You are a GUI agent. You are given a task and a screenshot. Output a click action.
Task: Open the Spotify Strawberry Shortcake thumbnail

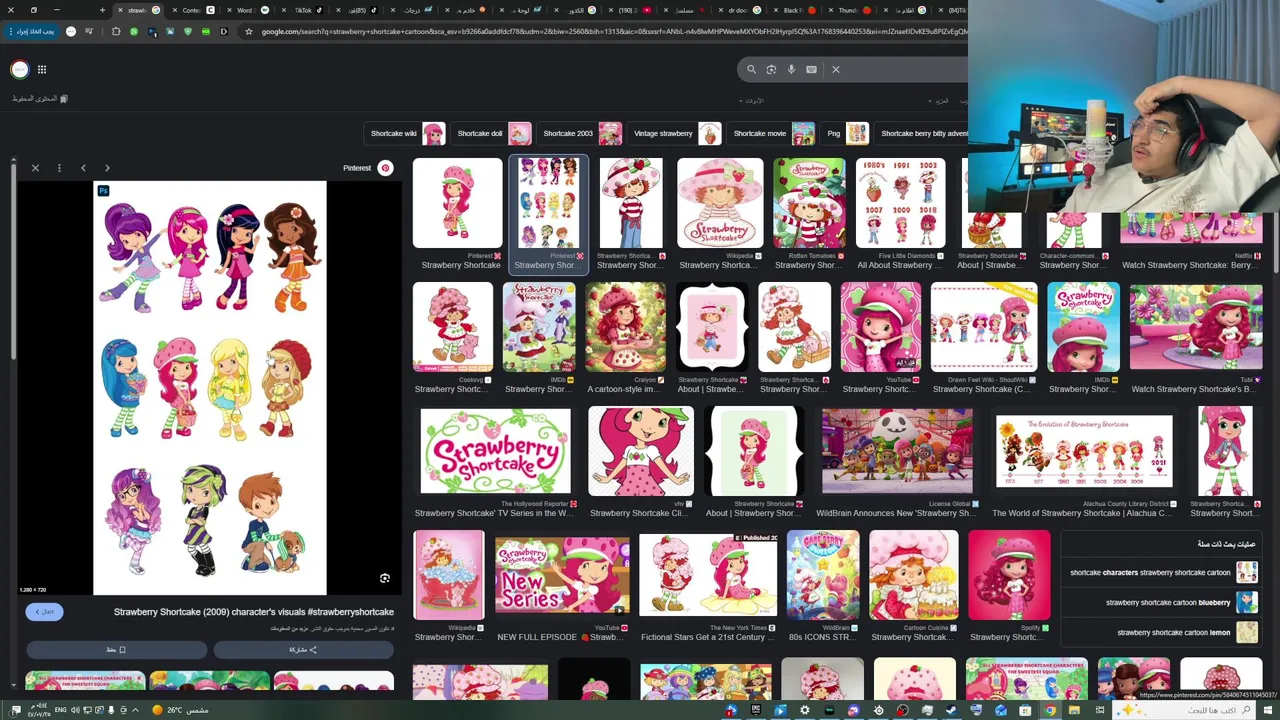(x=1009, y=576)
